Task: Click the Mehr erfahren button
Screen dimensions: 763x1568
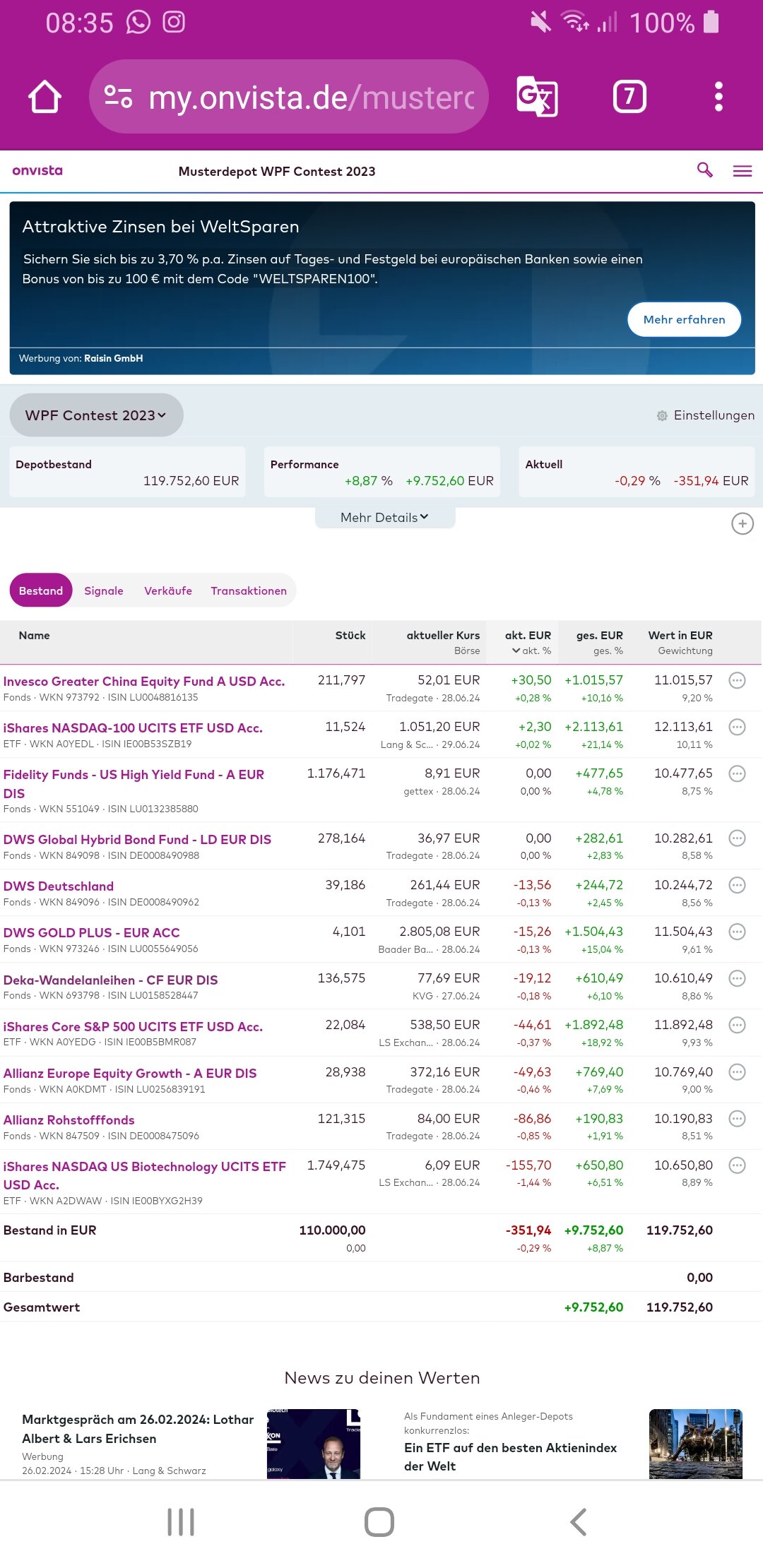Action: pos(684,319)
